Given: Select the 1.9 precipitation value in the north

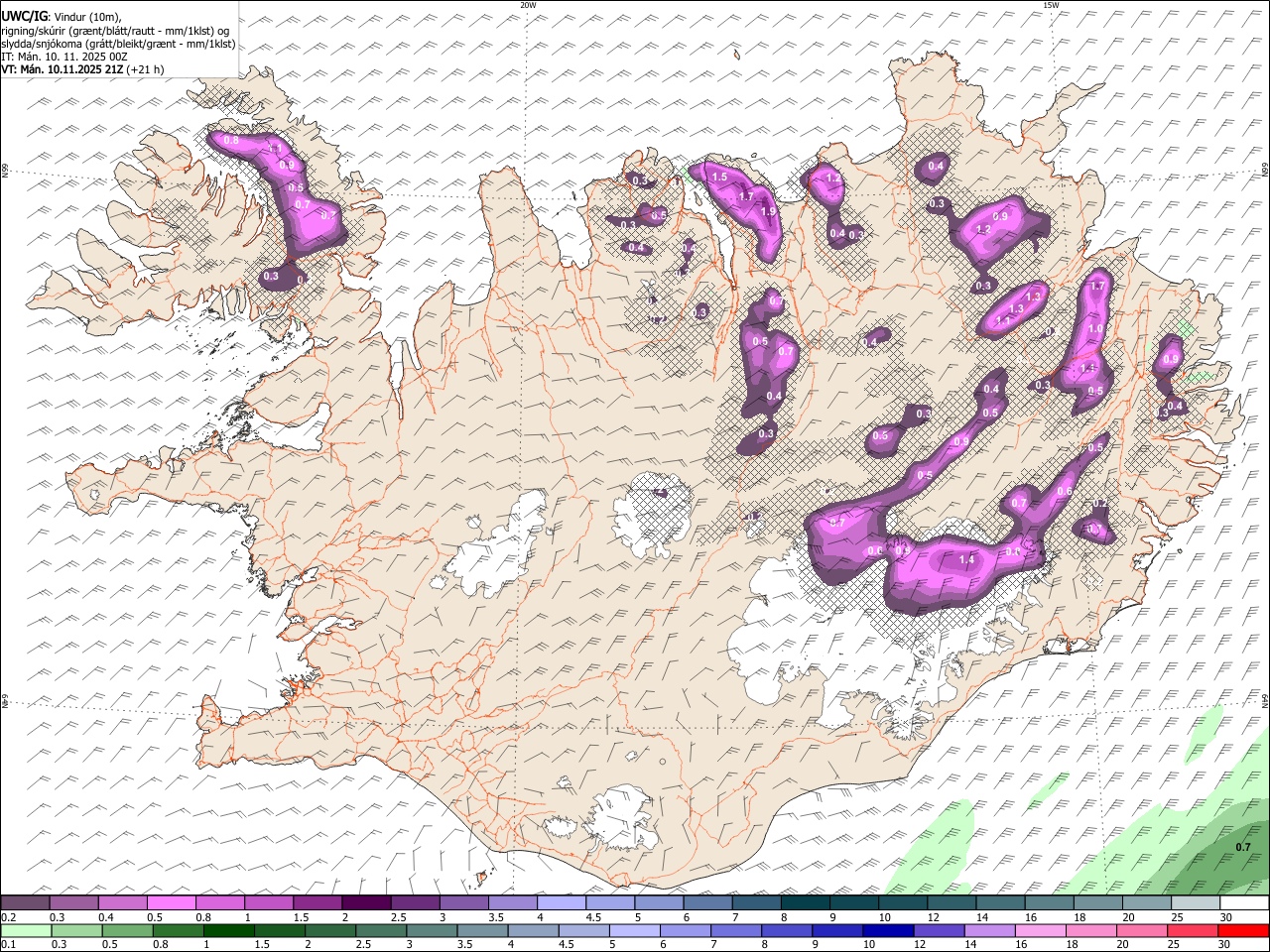Looking at the screenshot, I should coord(767,211).
